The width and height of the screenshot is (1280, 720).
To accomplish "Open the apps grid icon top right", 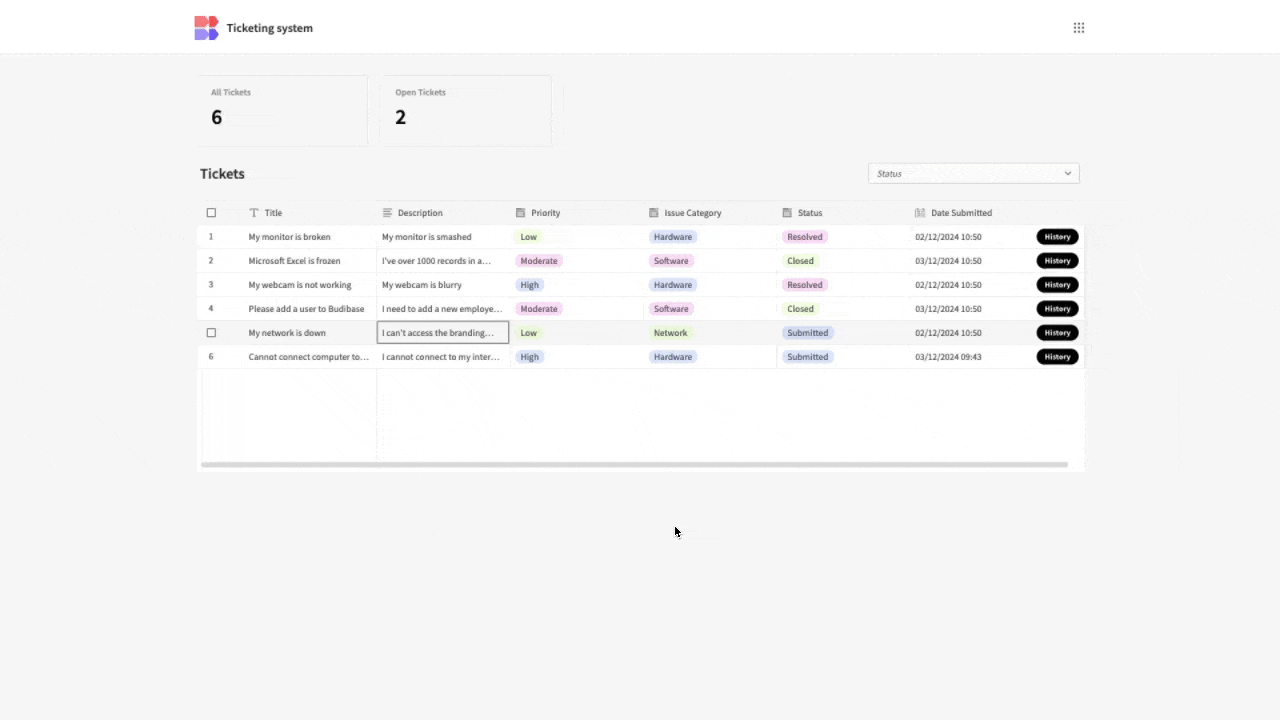I will coord(1079,27).
